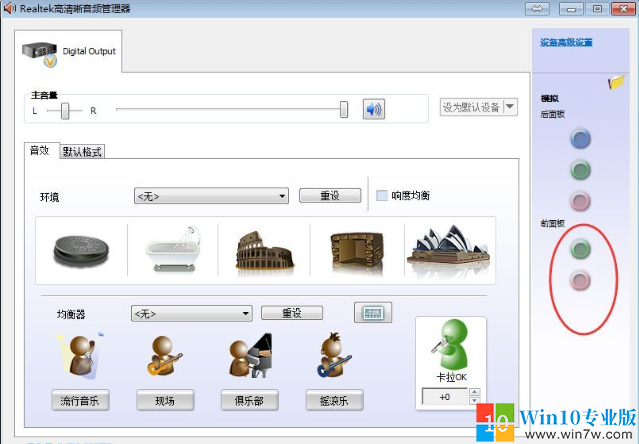Click the green front panel jack
This screenshot has width=639, height=444.
(x=580, y=249)
